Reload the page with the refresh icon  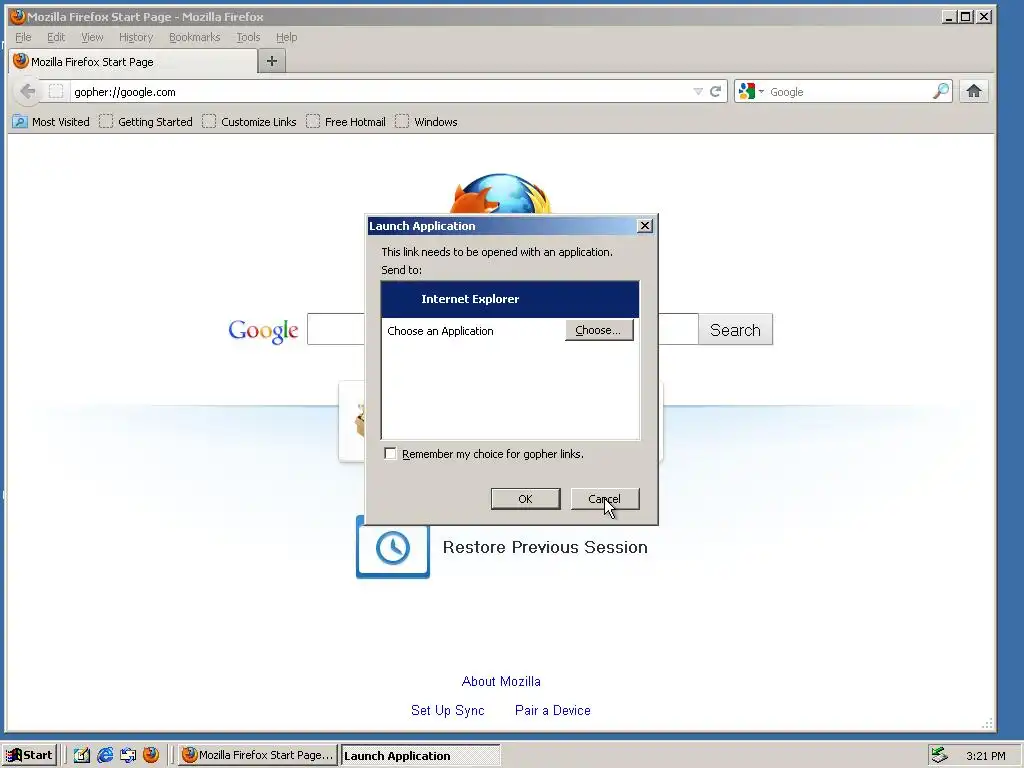(716, 91)
